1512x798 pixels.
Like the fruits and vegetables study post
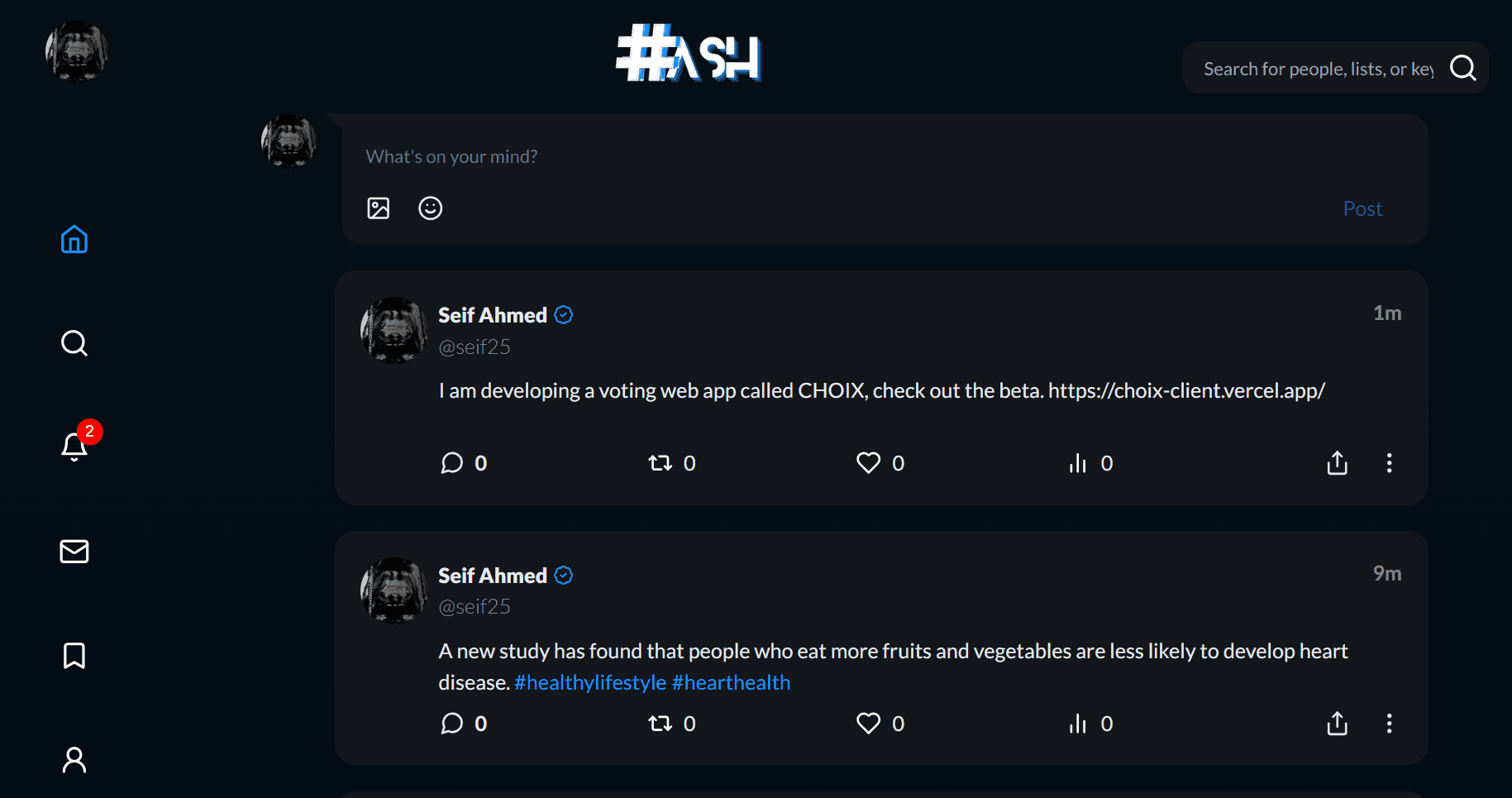coord(868,724)
